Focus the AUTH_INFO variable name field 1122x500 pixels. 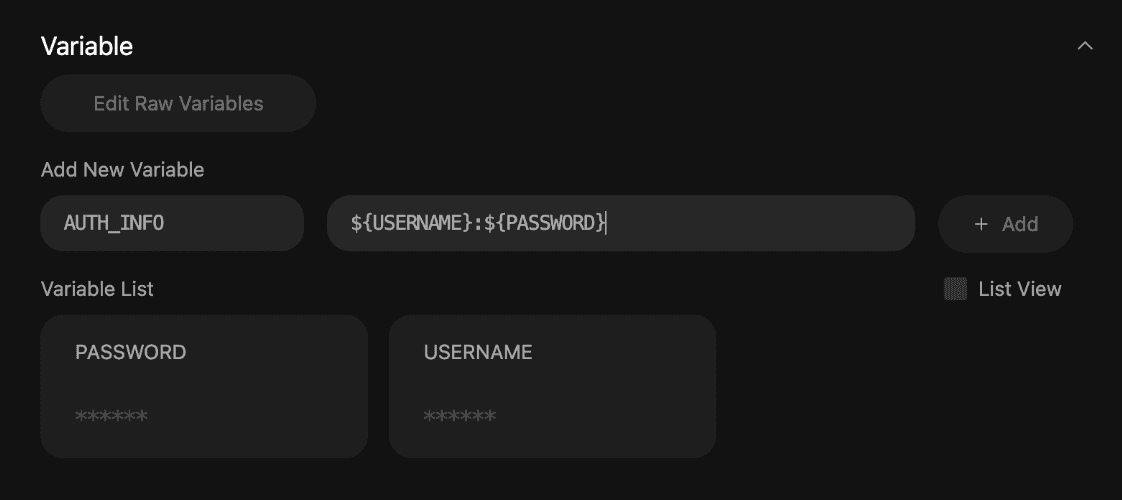172,223
